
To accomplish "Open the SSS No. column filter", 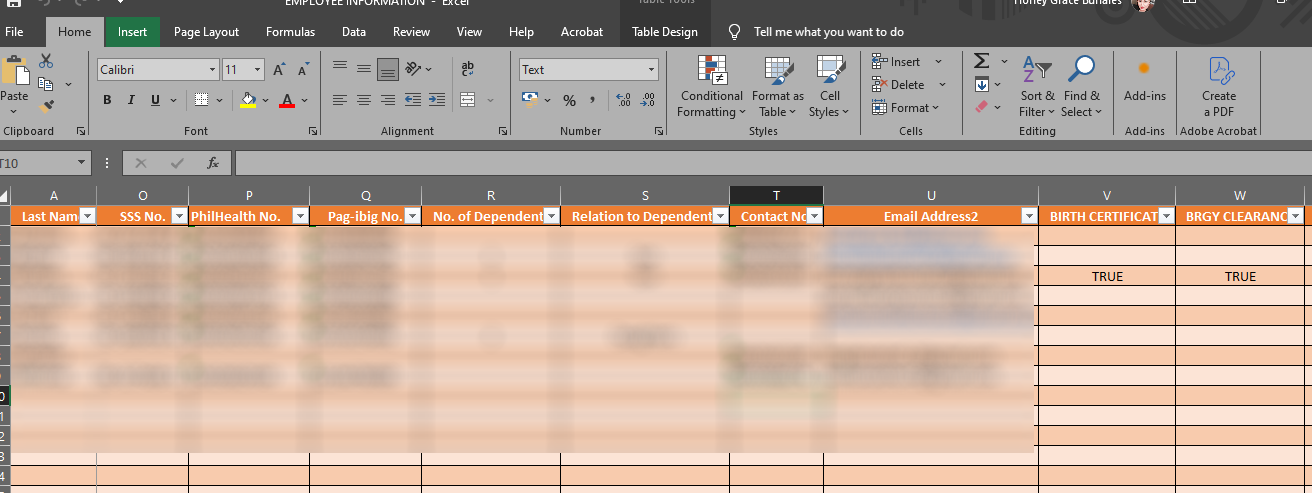I will [x=179, y=216].
